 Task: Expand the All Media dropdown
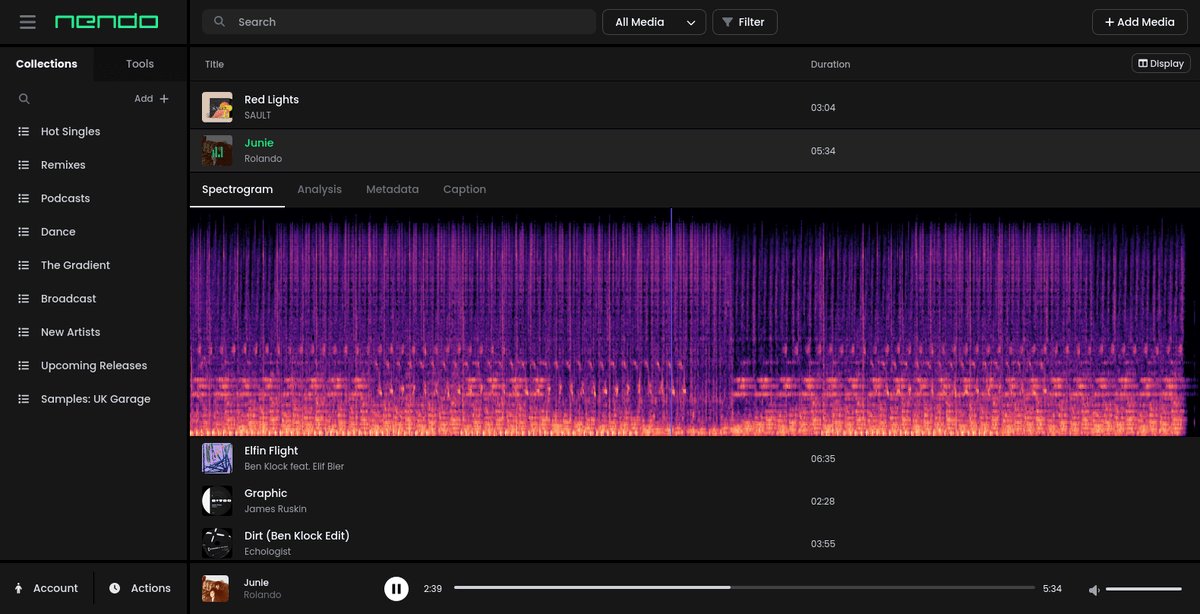pyautogui.click(x=653, y=22)
